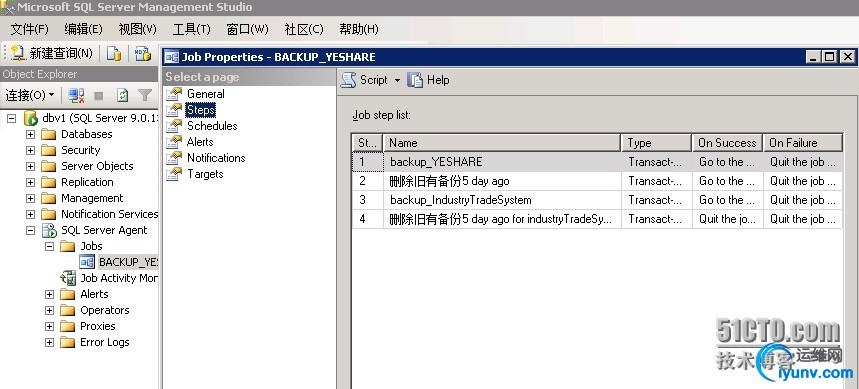
Task: Collapse the dbv1 server node
Action: point(12,118)
